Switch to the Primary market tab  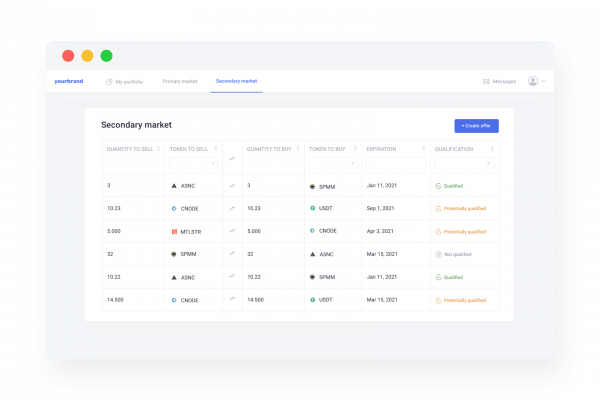(180, 81)
